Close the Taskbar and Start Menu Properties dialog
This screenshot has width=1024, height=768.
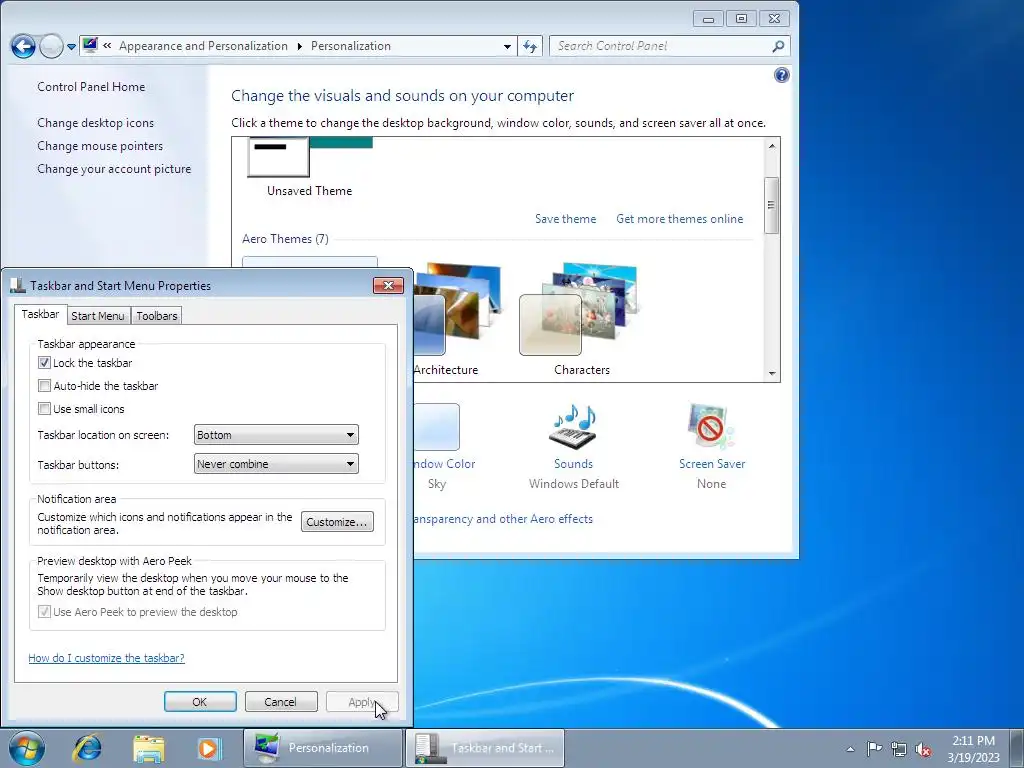pos(389,285)
